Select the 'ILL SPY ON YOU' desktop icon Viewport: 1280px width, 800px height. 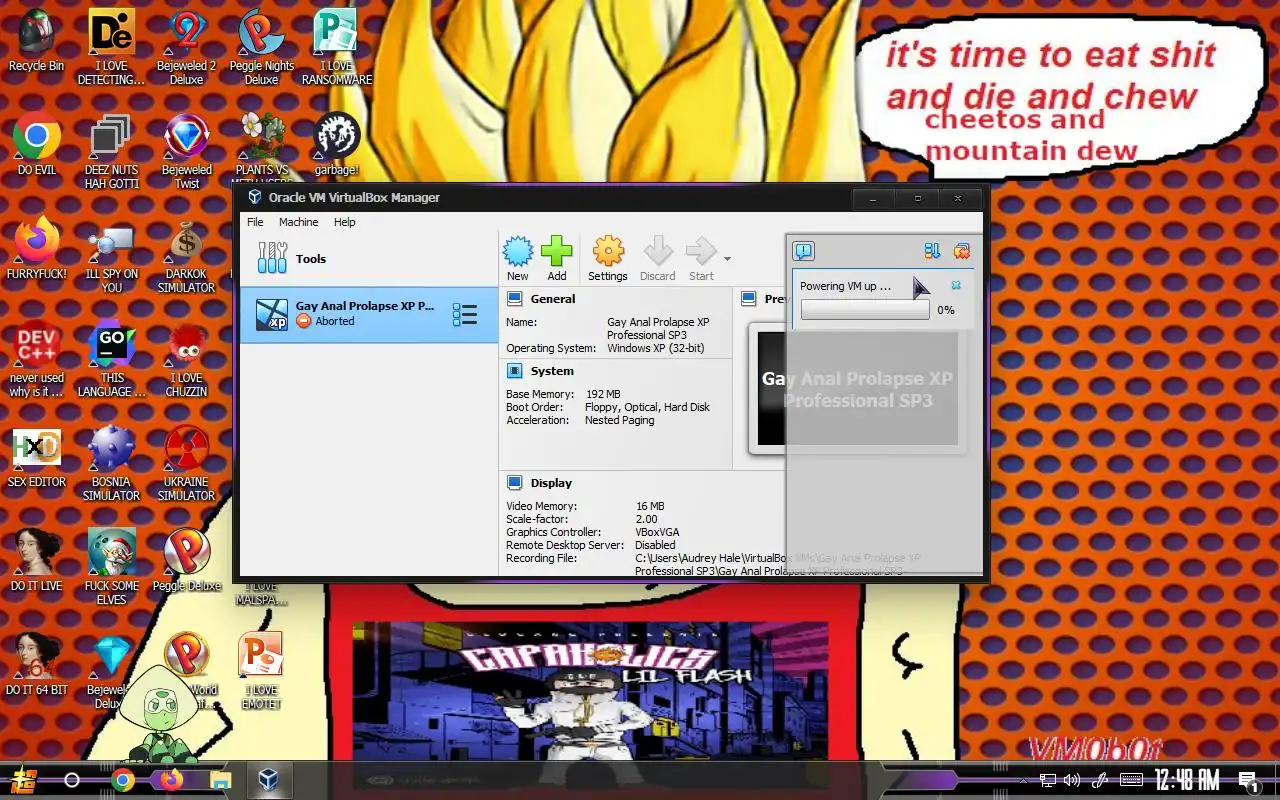coord(111,258)
